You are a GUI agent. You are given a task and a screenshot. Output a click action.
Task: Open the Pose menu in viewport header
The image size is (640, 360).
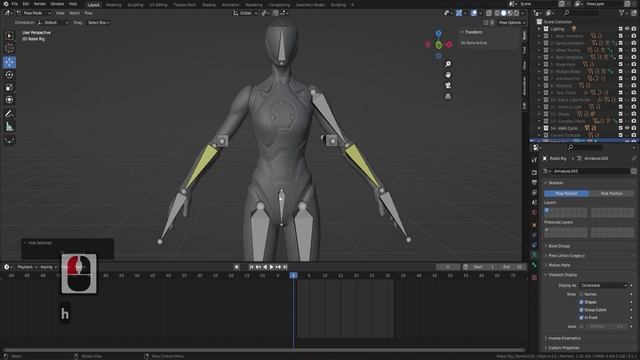point(88,13)
